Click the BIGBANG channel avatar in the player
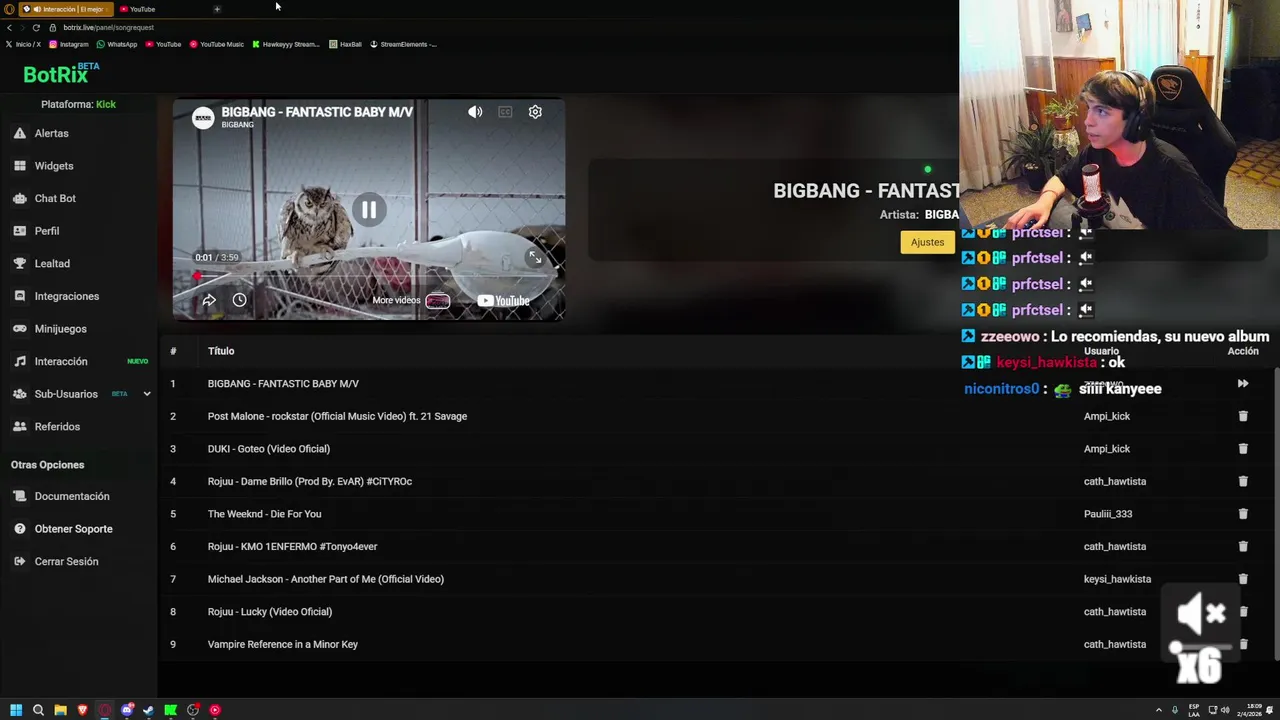The width and height of the screenshot is (1280, 720). 203,118
